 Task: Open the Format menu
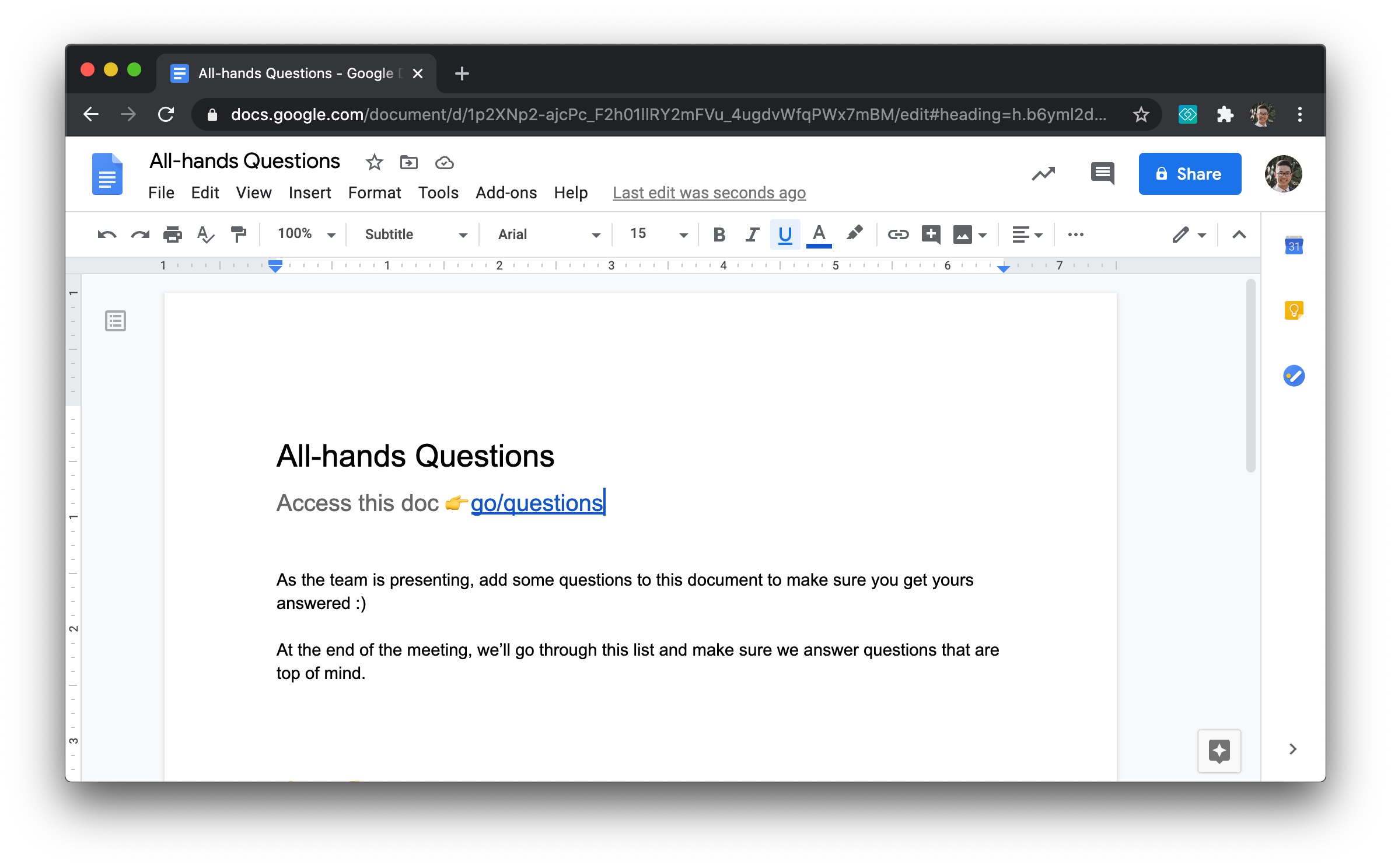pos(374,192)
